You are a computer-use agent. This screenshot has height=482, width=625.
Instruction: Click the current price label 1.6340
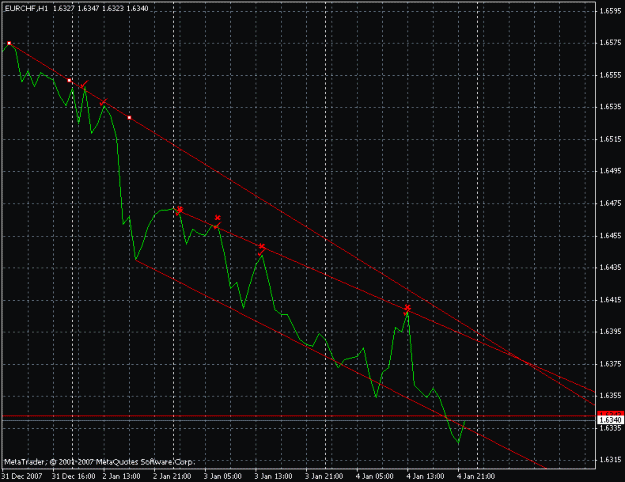click(610, 420)
